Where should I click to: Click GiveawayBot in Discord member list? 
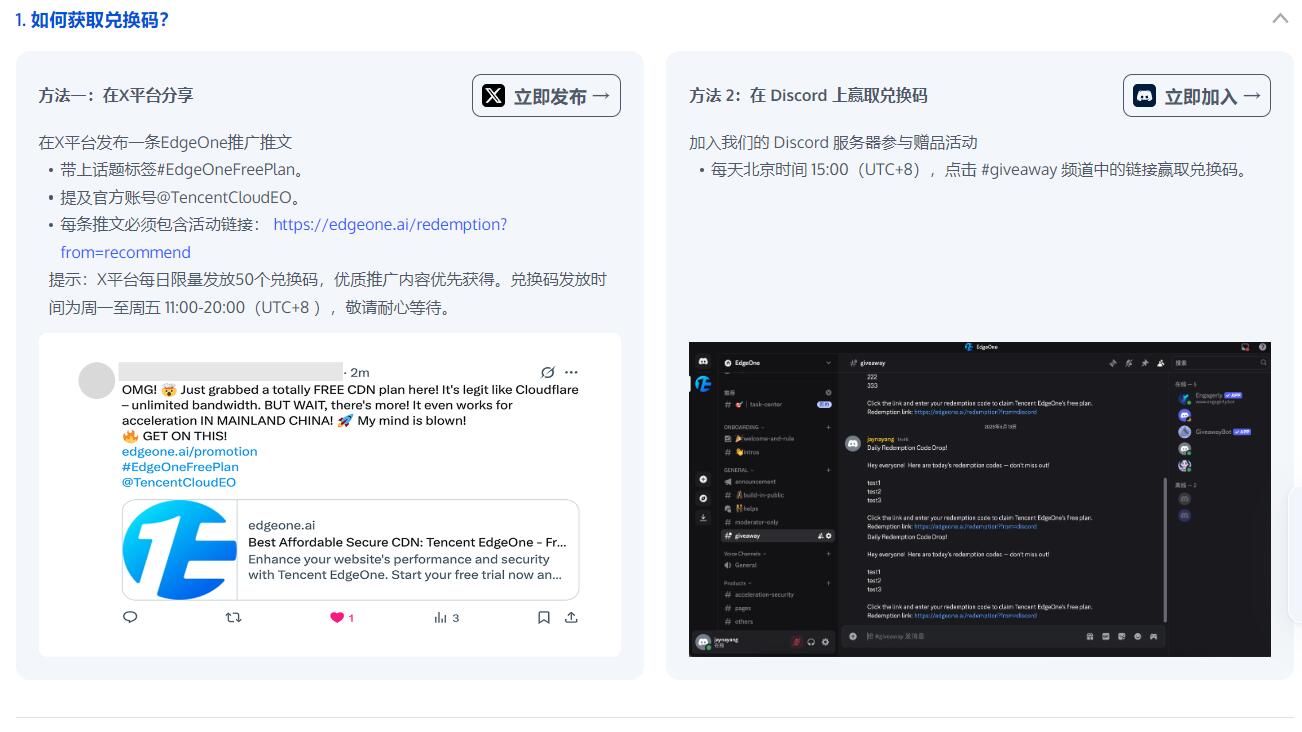tap(1212, 432)
